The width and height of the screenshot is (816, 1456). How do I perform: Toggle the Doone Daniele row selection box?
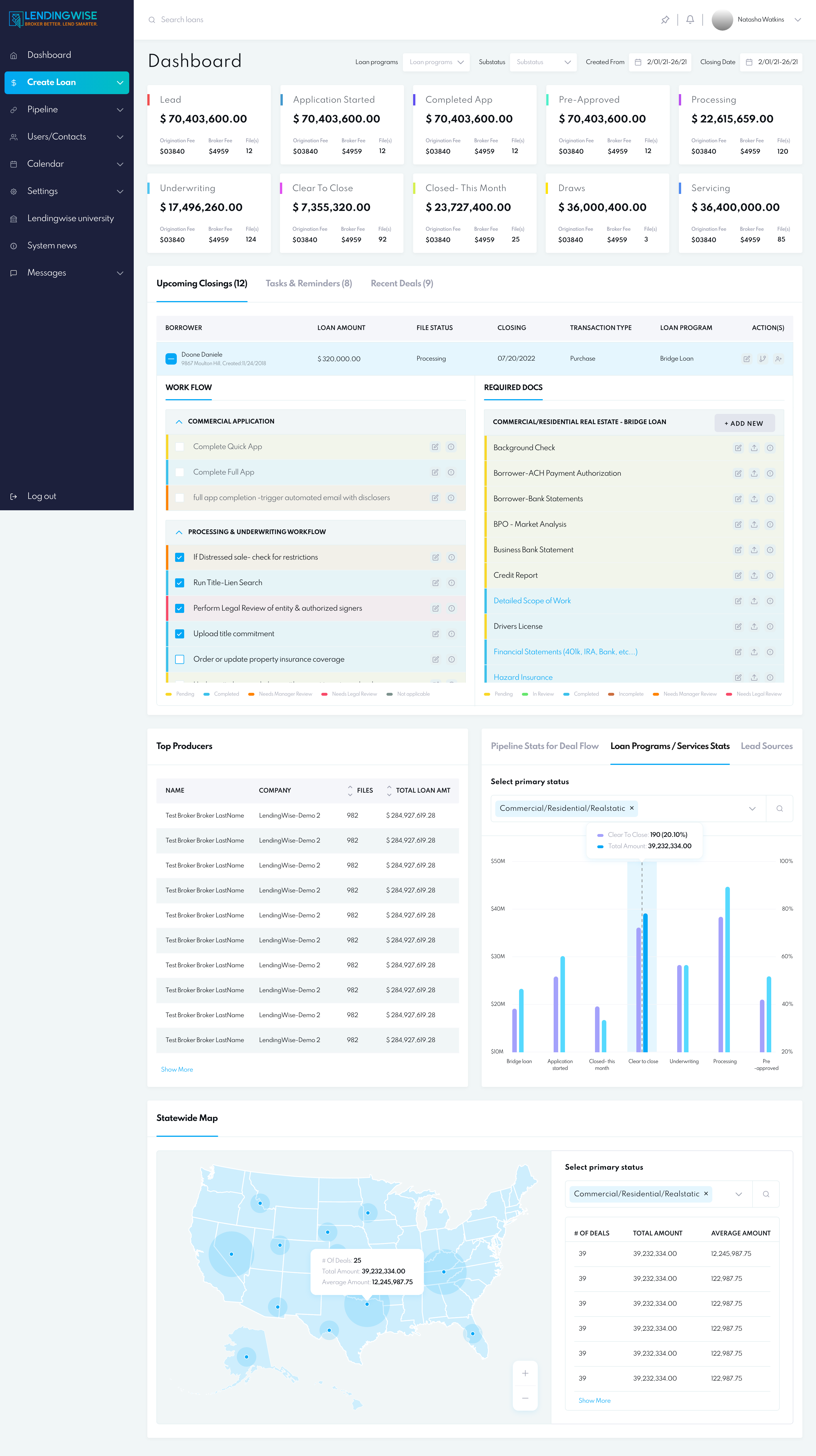pyautogui.click(x=171, y=359)
